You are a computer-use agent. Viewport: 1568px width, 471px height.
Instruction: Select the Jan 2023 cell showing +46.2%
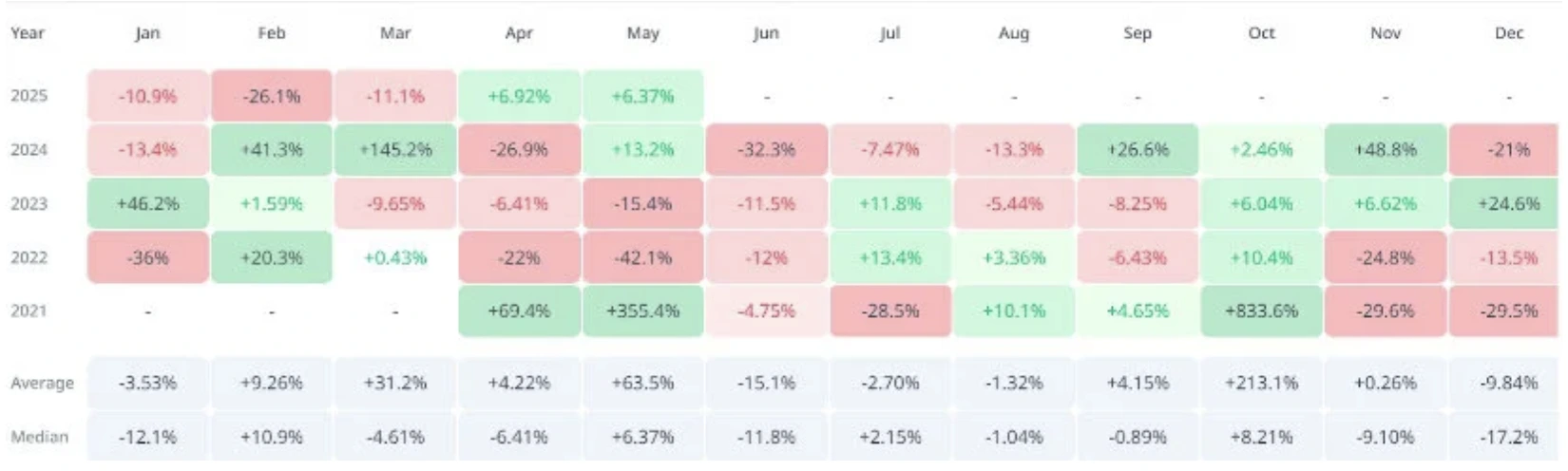tap(148, 204)
